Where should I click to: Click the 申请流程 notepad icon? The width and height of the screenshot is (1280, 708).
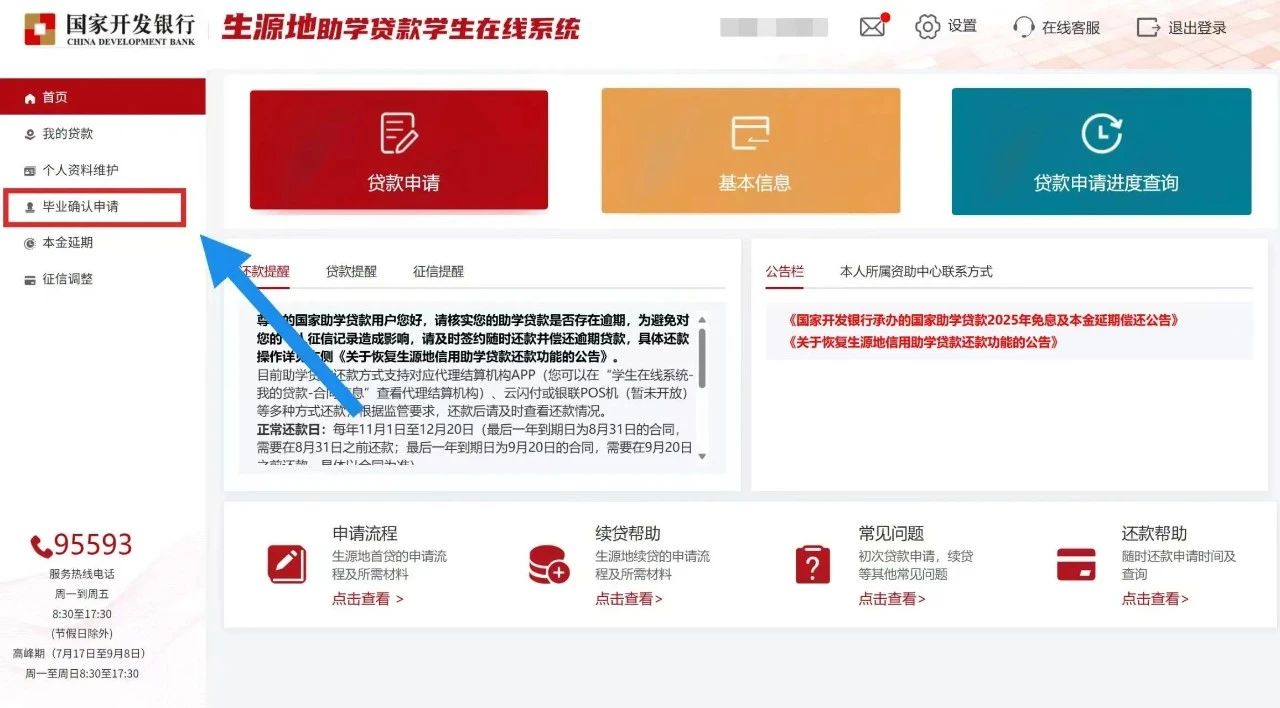point(287,564)
